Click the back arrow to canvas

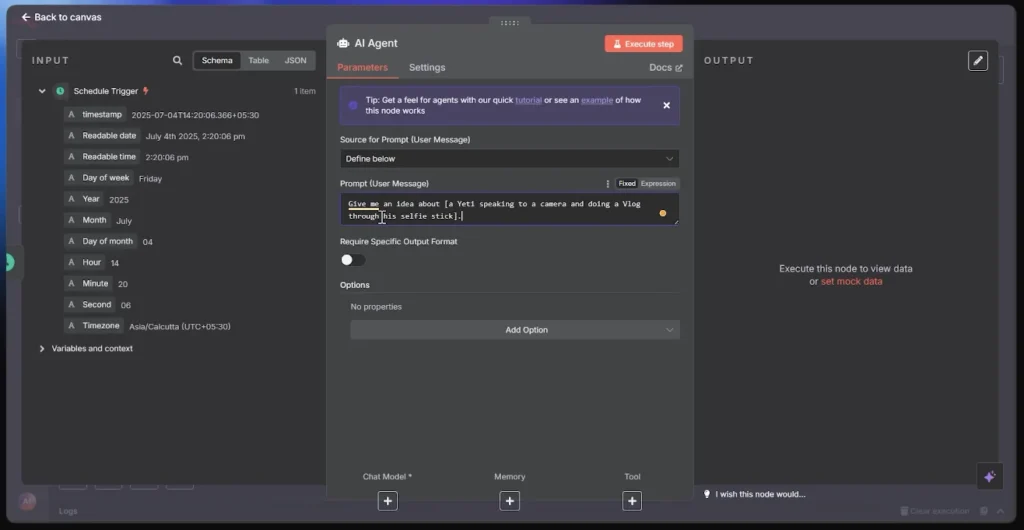(x=26, y=17)
